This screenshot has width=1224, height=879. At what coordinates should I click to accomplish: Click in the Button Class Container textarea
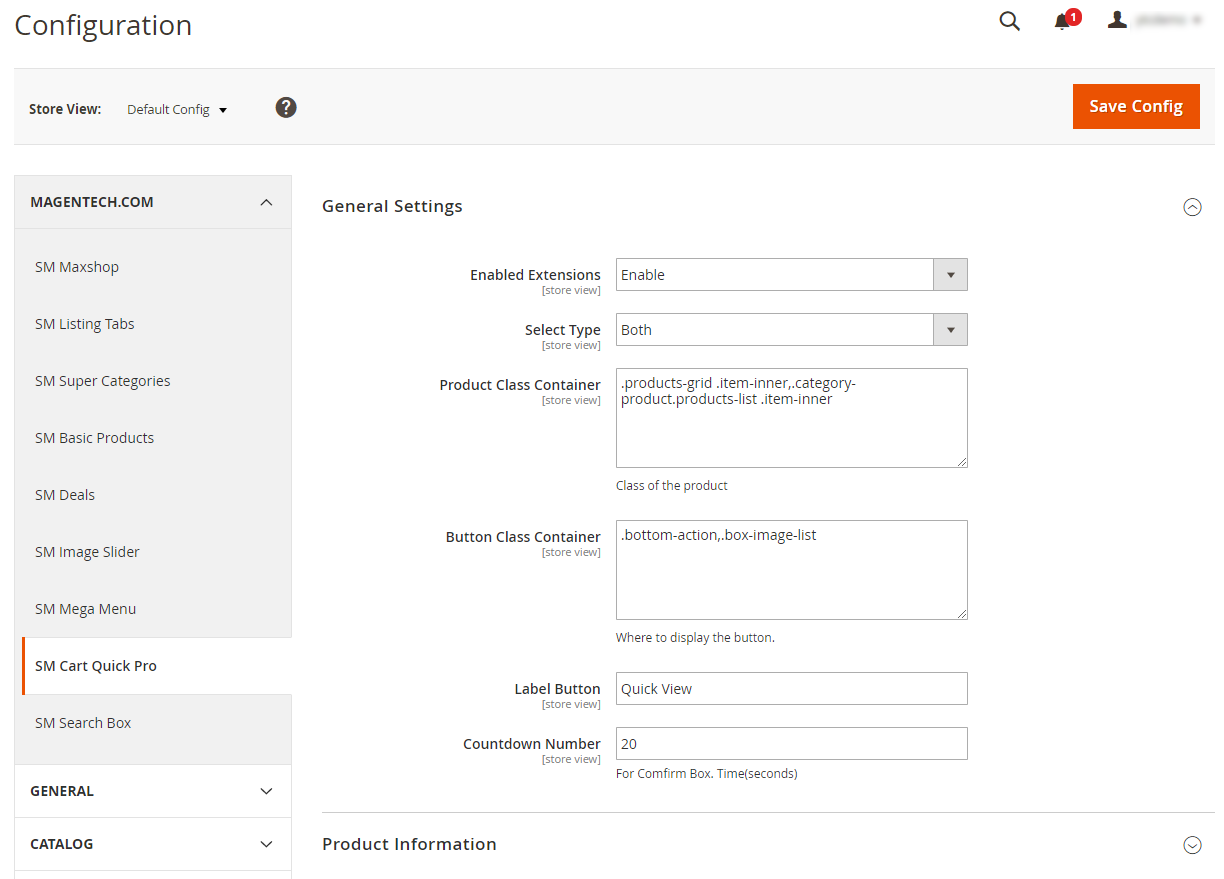point(791,570)
